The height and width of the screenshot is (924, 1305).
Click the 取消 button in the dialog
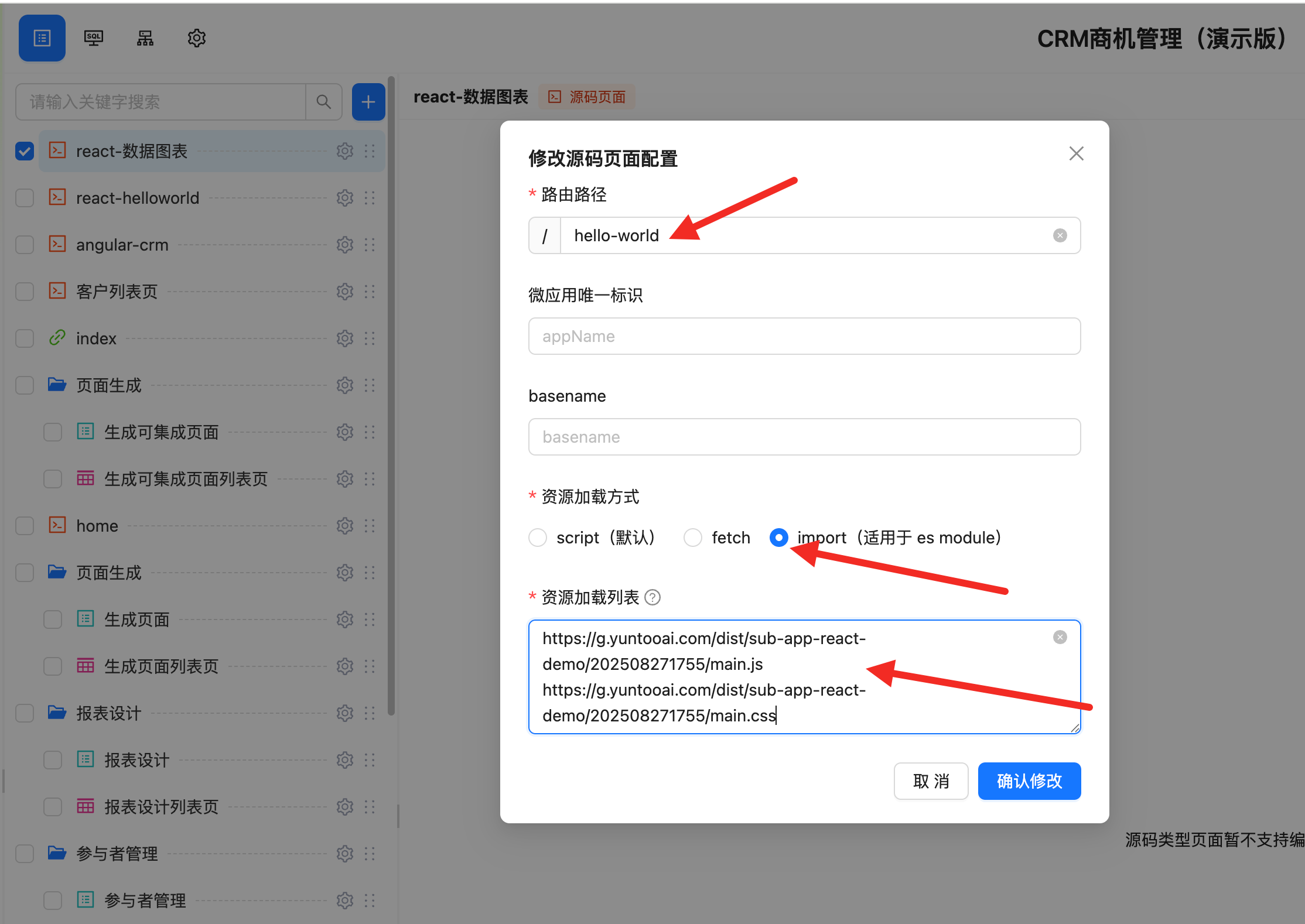(931, 781)
